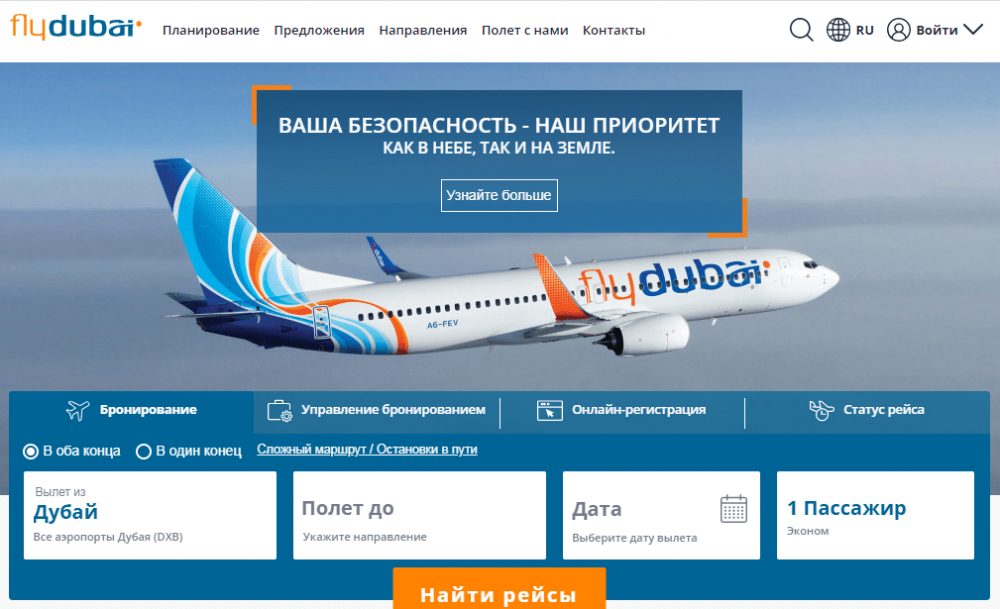The width and height of the screenshot is (1000, 609).
Task: Click the user profile icon
Action: pos(898,30)
